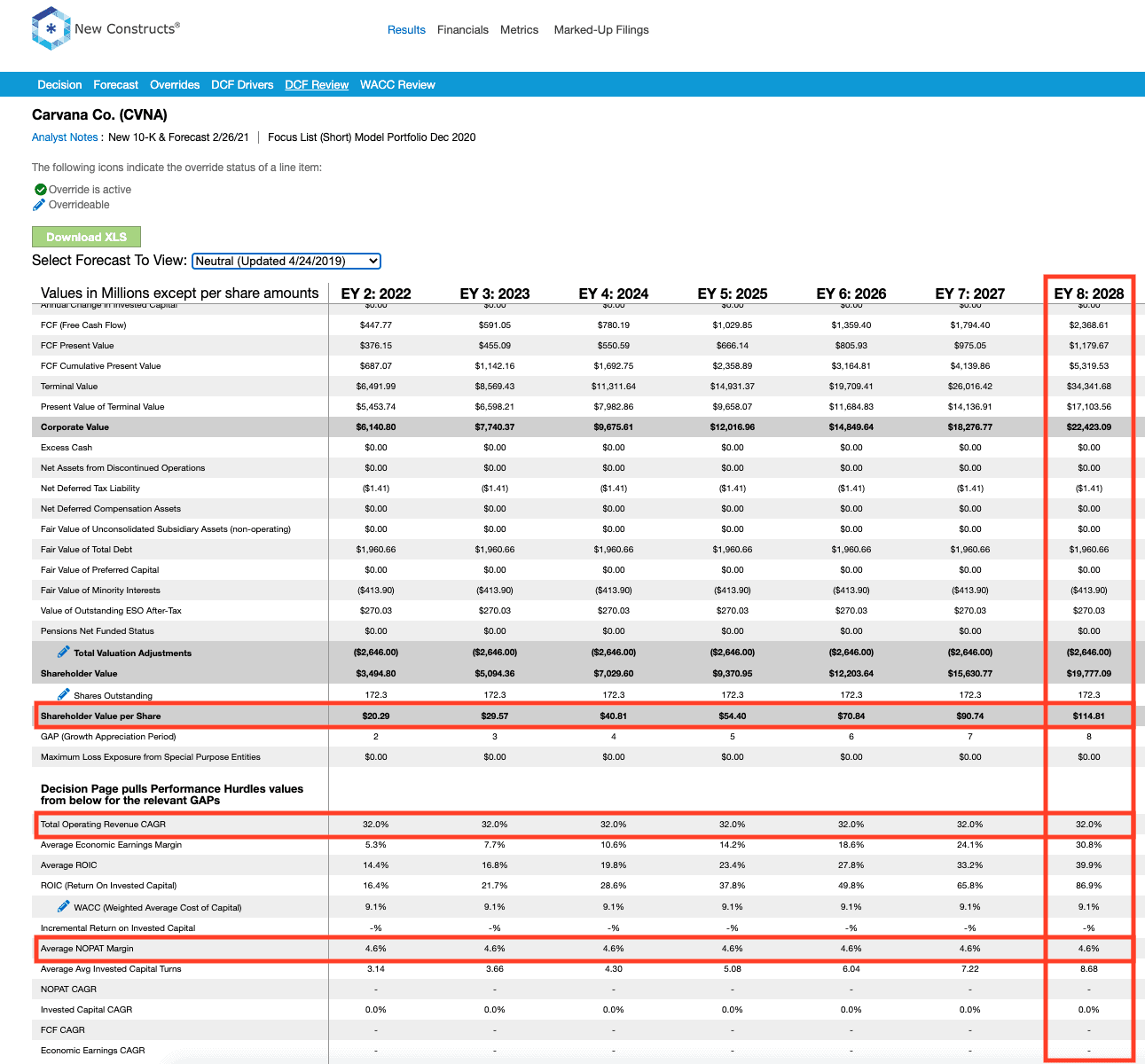Click the Corporate Value row label
Viewport: 1145px width, 1064px height.
tap(75, 427)
